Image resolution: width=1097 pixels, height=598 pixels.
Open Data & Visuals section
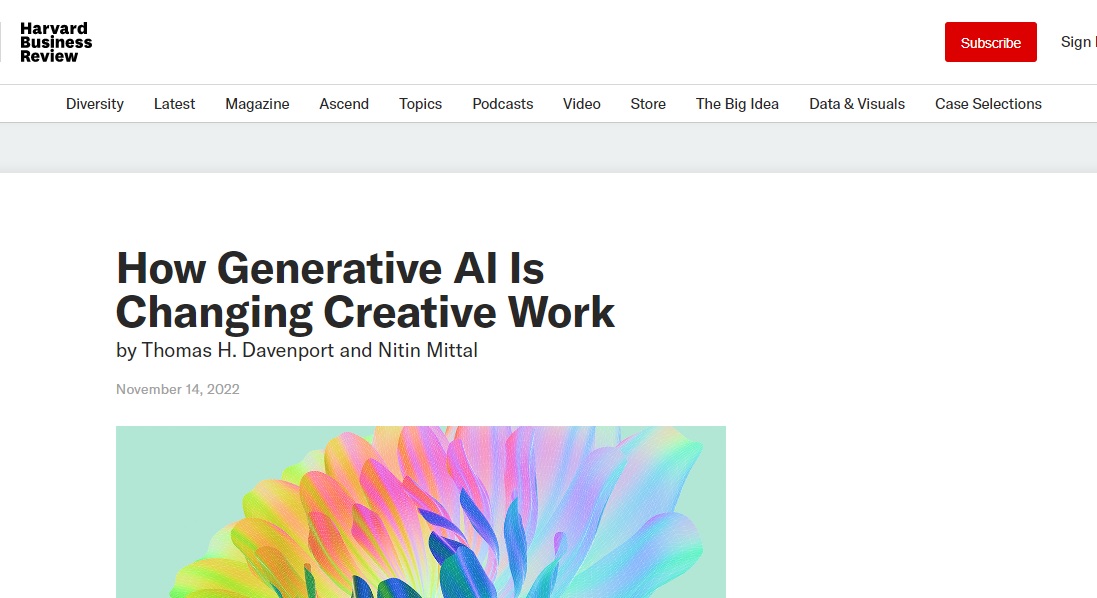pyautogui.click(x=857, y=104)
